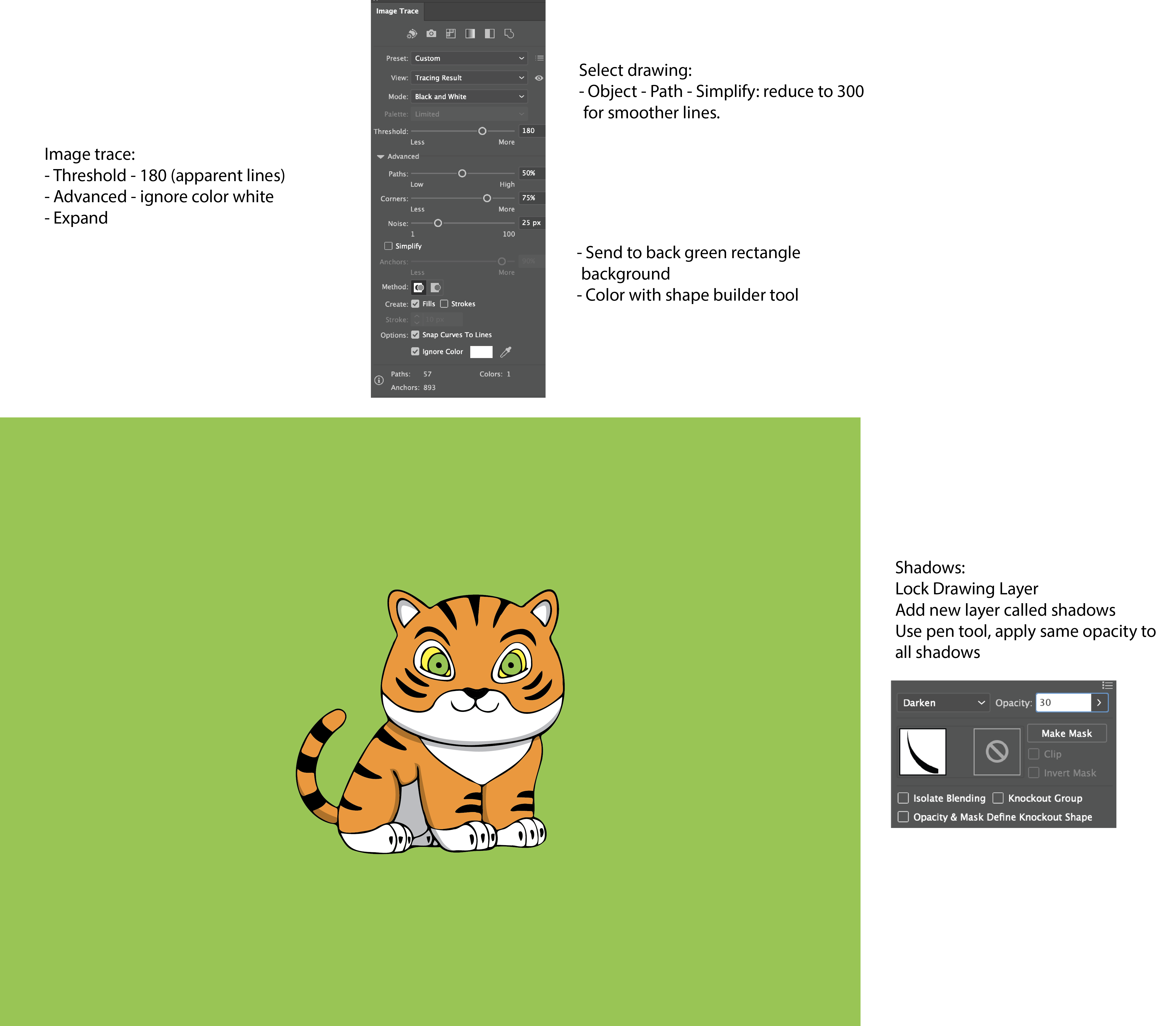
Task: Select the Low Color preset icon
Action: click(451, 34)
